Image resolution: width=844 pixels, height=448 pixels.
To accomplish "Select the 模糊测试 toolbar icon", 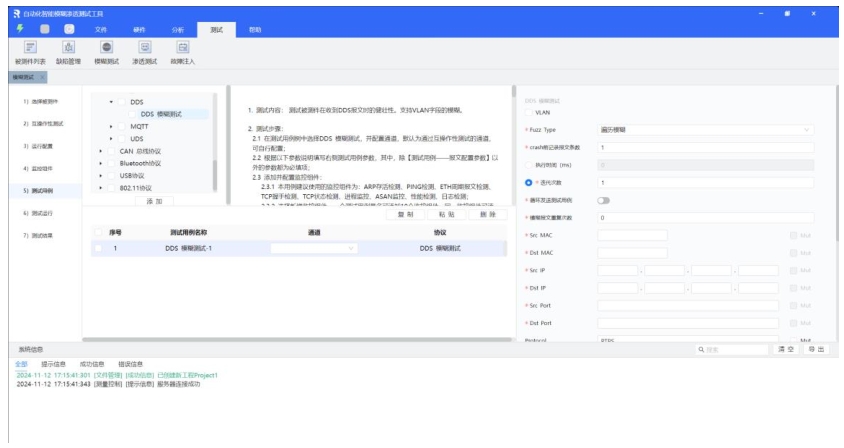I will pos(106,48).
